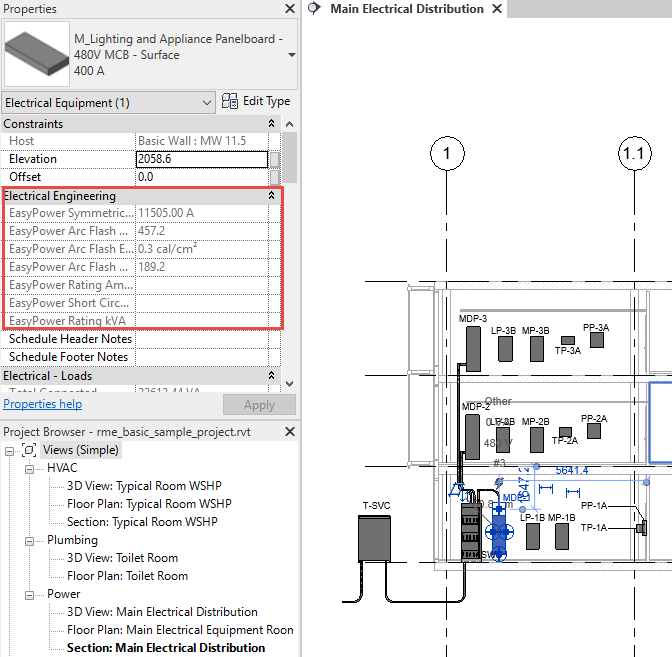Click the Views (Simple) browser icon
Screen dimensions: 672x657
pyautogui.click(x=29, y=450)
